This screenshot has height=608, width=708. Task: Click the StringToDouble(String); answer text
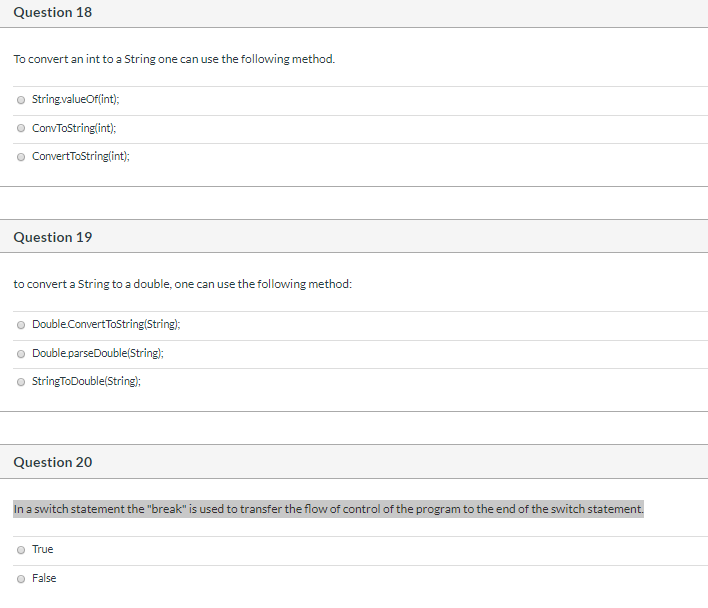86,381
